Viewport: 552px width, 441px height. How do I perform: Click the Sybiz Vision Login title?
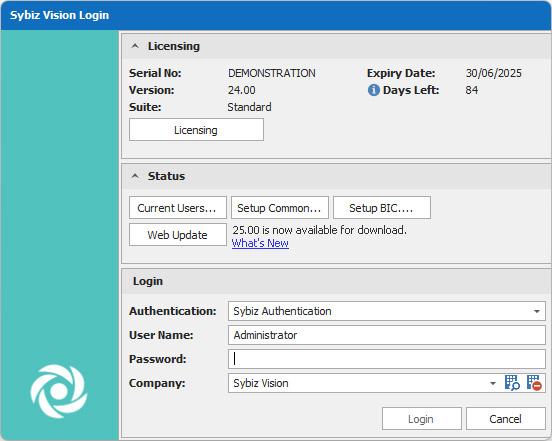[x=59, y=15]
